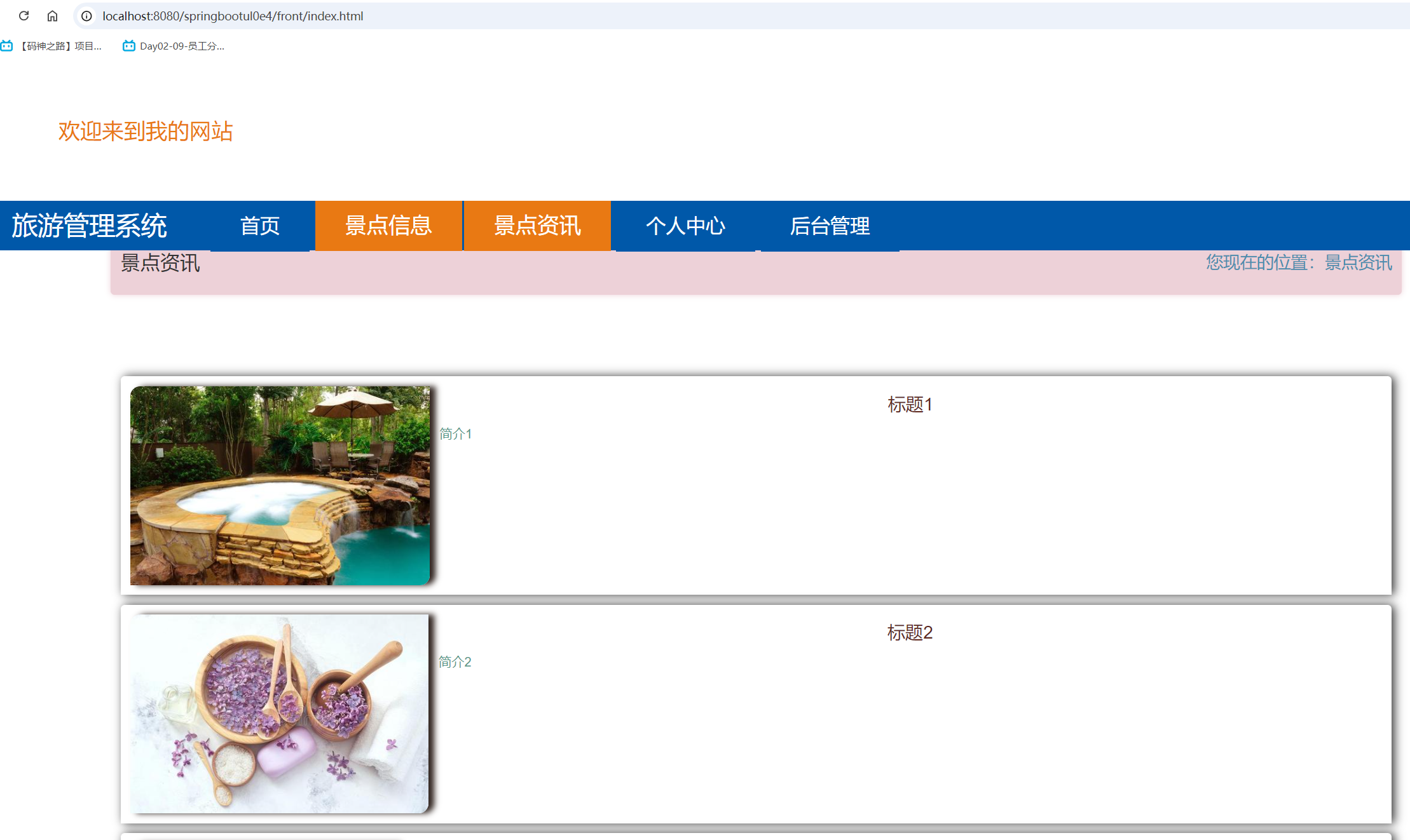Reload the current page
Screen dimensions: 1410x840
click(x=24, y=16)
